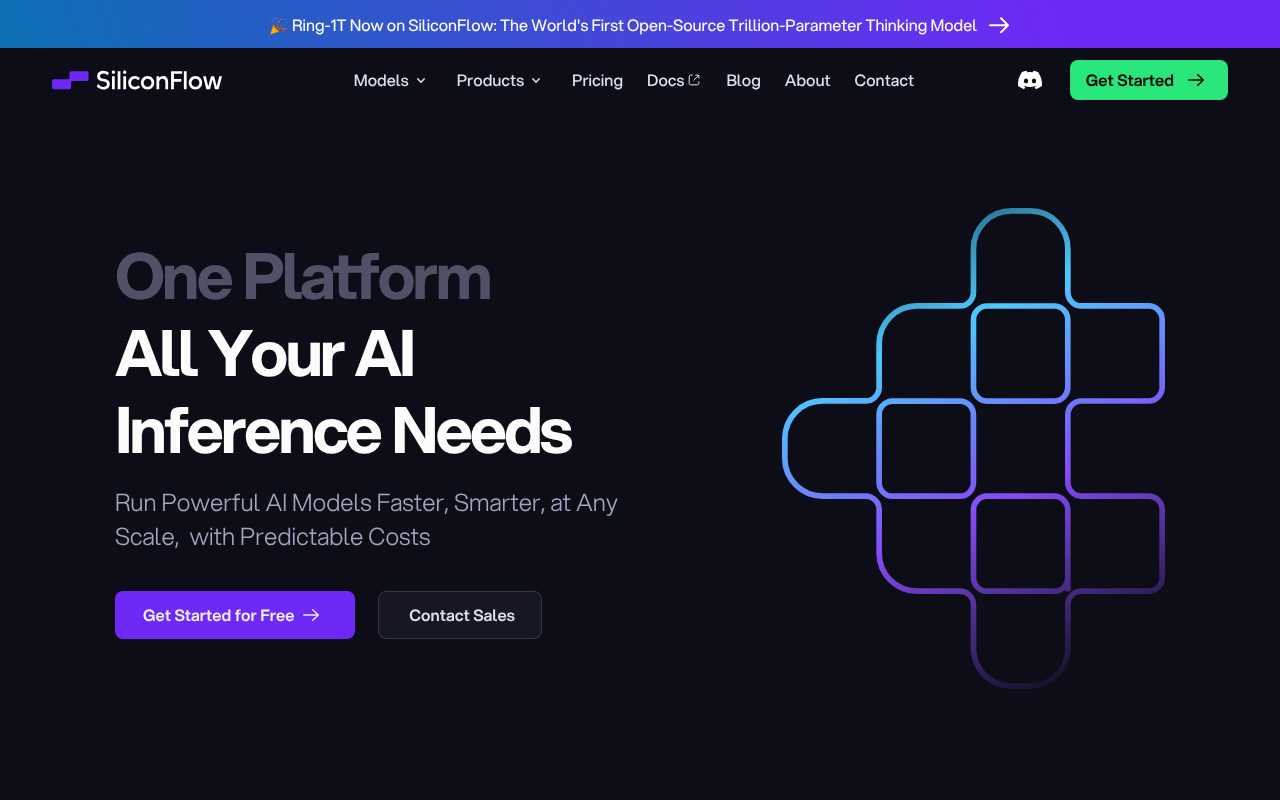This screenshot has width=1280, height=800.
Task: Navigate to the Blog section
Action: 743,80
